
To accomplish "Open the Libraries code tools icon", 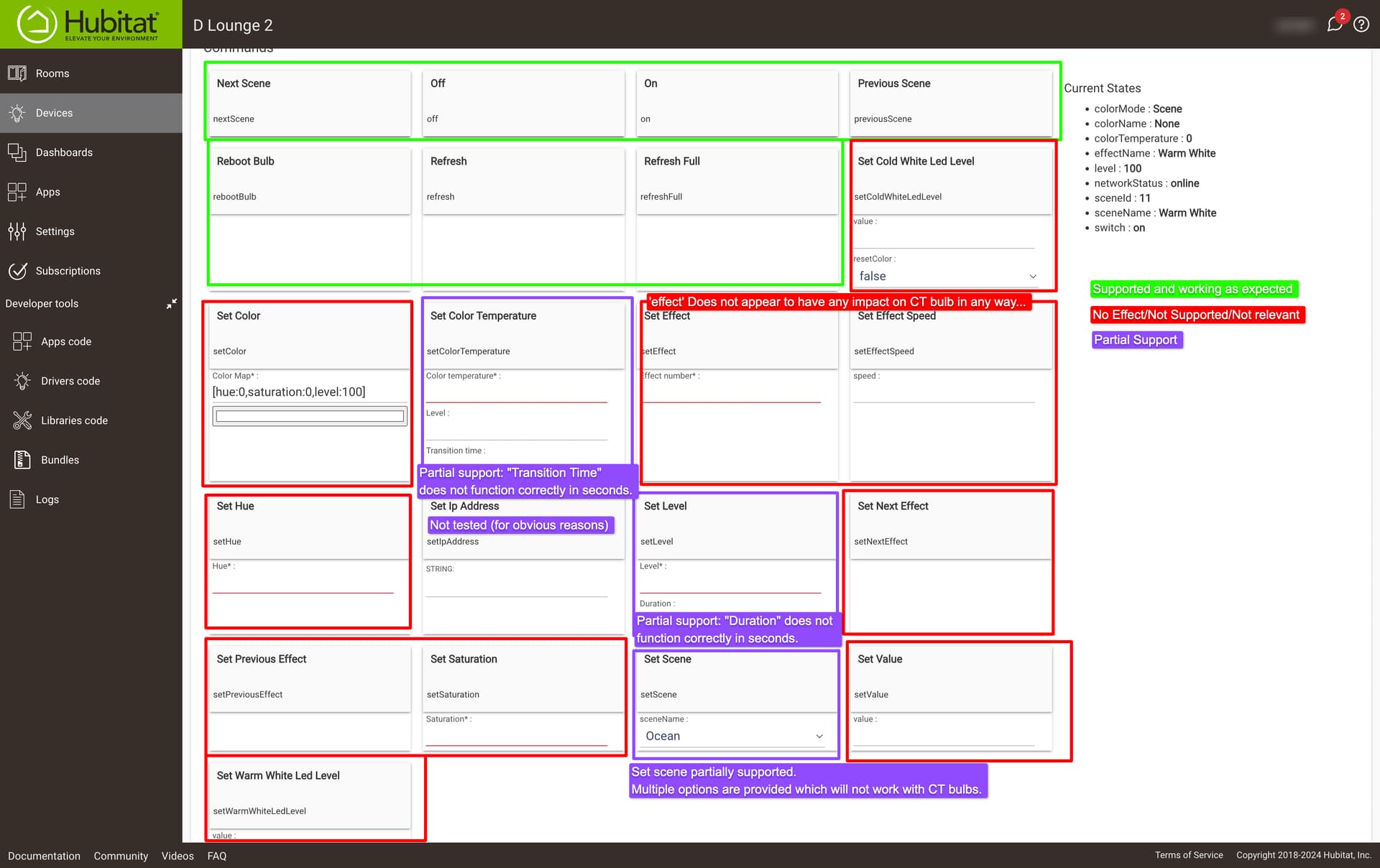I will (x=22, y=420).
